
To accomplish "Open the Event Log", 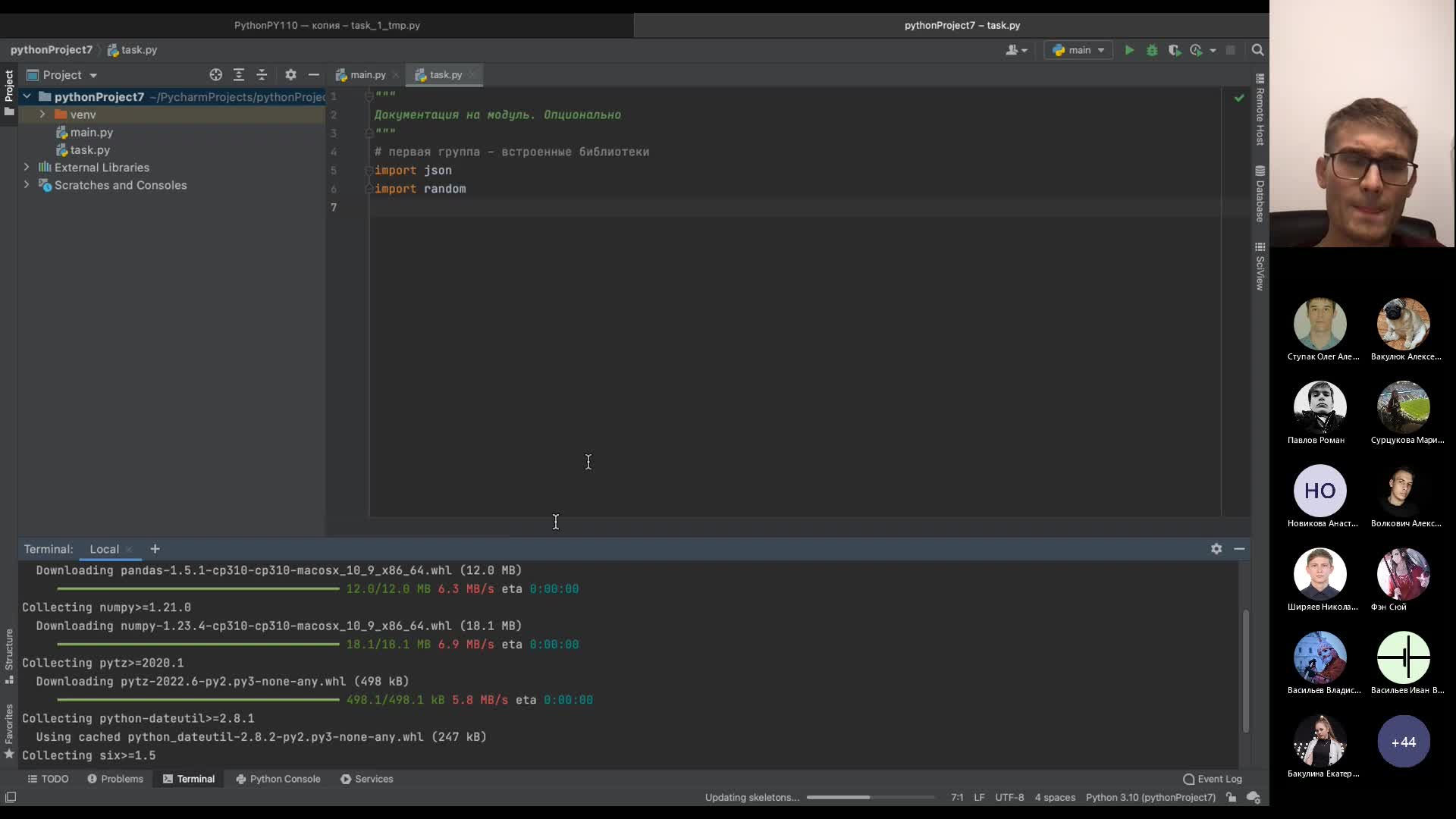I will tap(1212, 779).
